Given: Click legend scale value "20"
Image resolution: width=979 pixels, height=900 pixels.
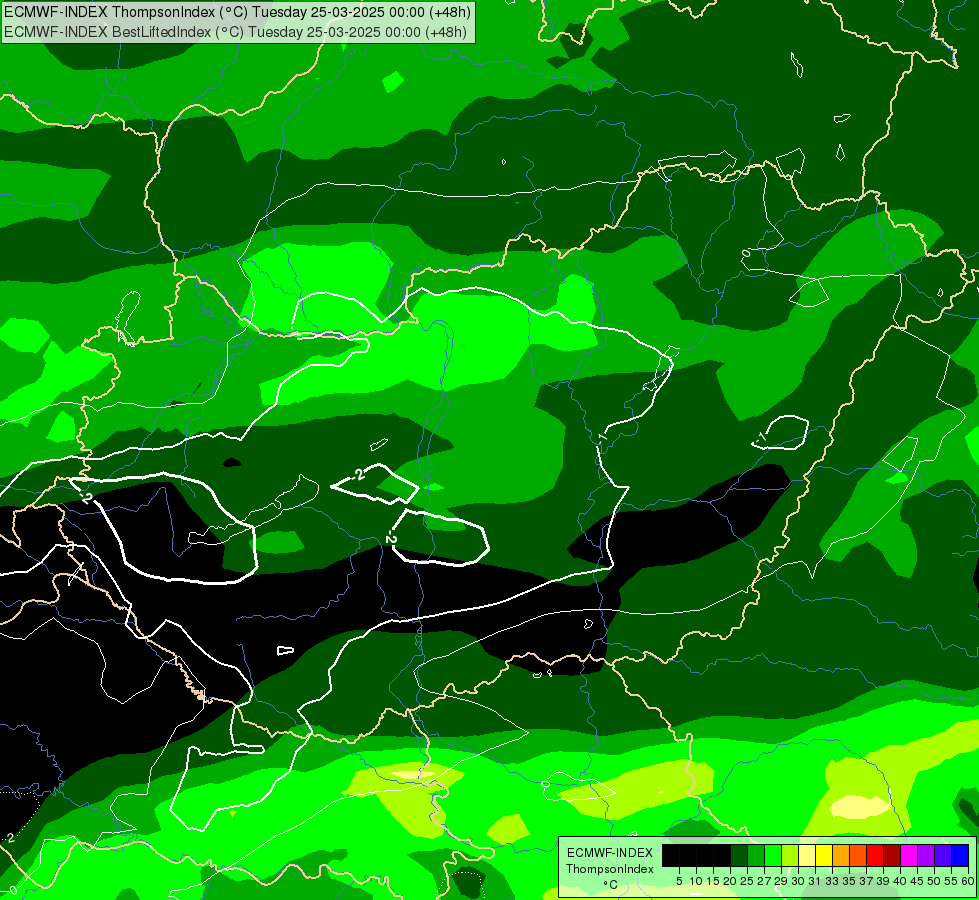Looking at the screenshot, I should pos(731,881).
